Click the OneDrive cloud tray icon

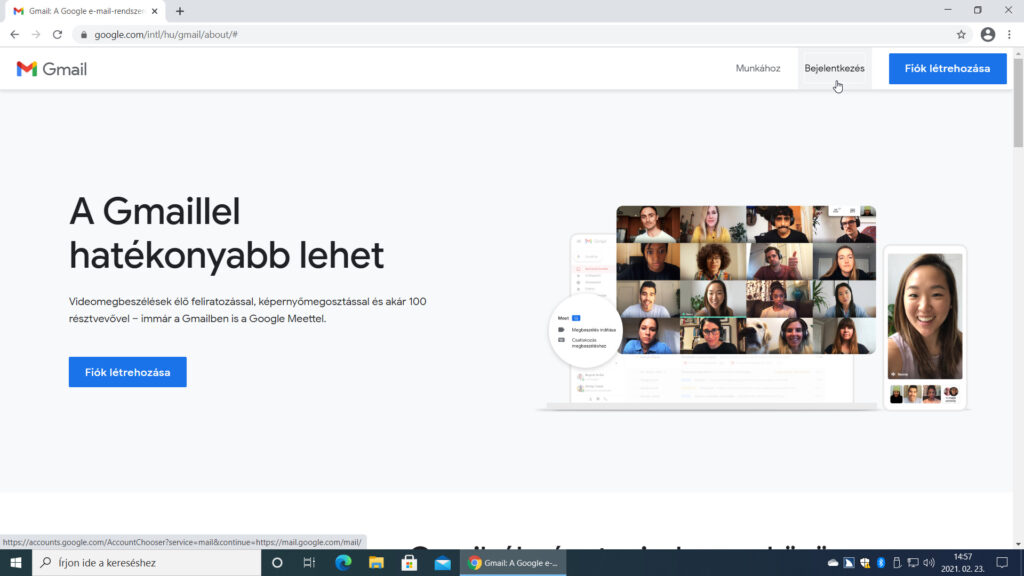click(x=833, y=562)
